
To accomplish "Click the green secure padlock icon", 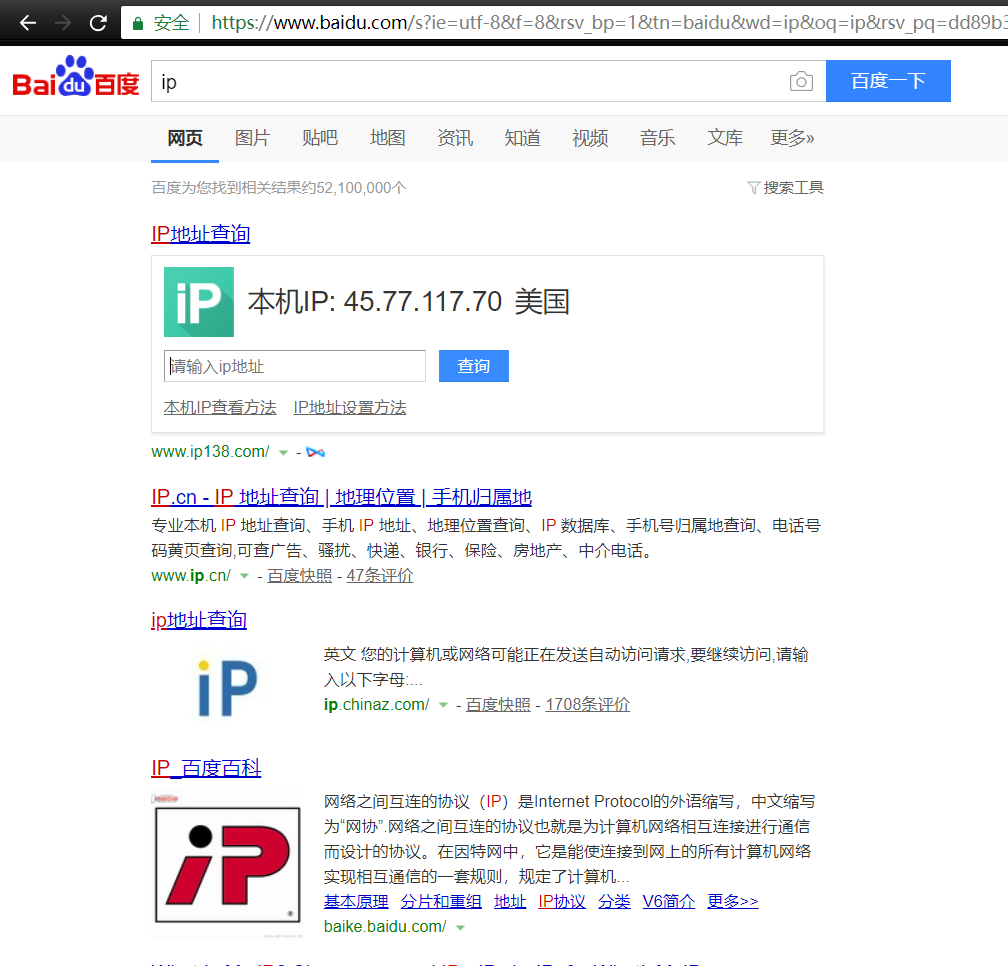I will [x=138, y=24].
